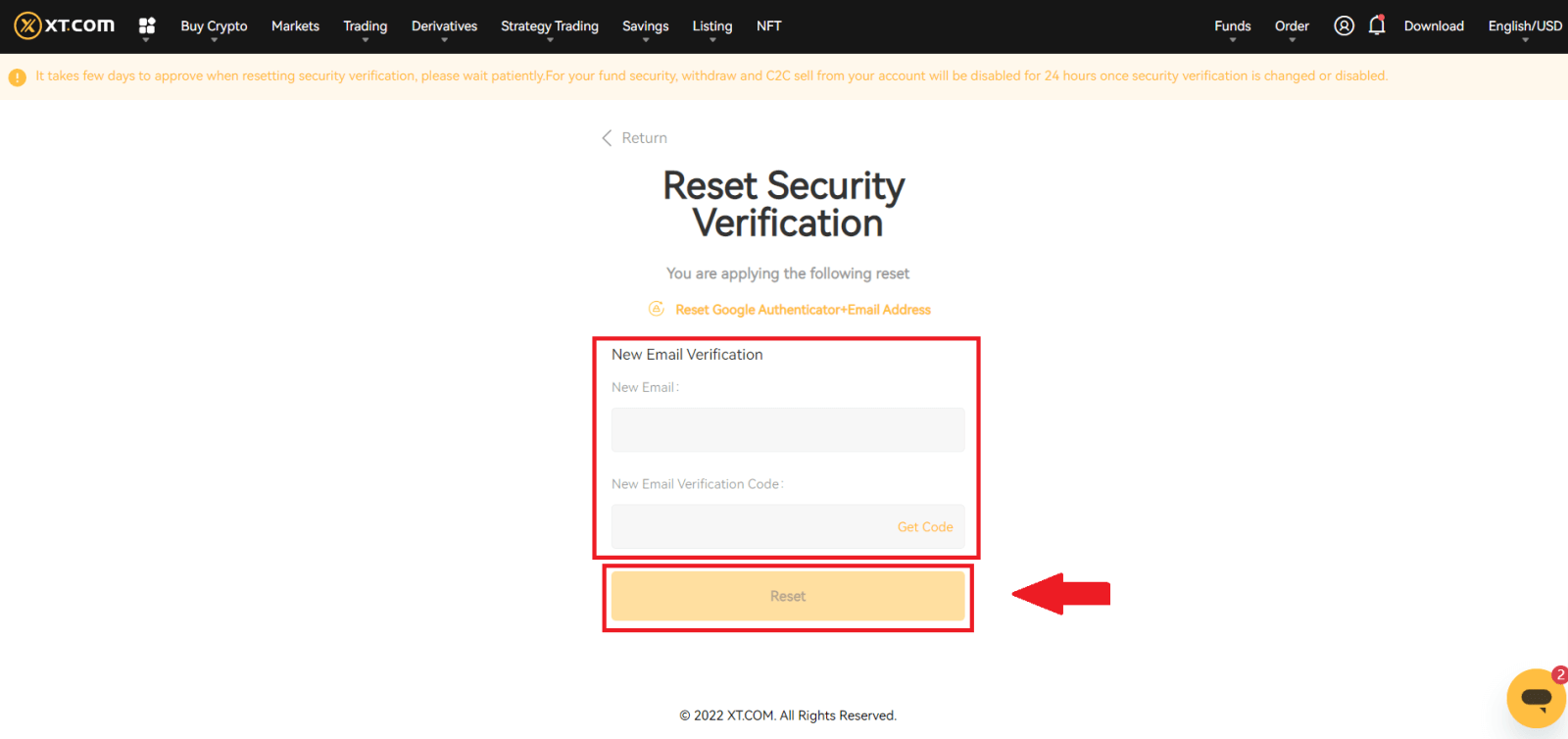Expand the Buy Crypto dropdown
Screen dimensions: 1568x739
(x=214, y=26)
